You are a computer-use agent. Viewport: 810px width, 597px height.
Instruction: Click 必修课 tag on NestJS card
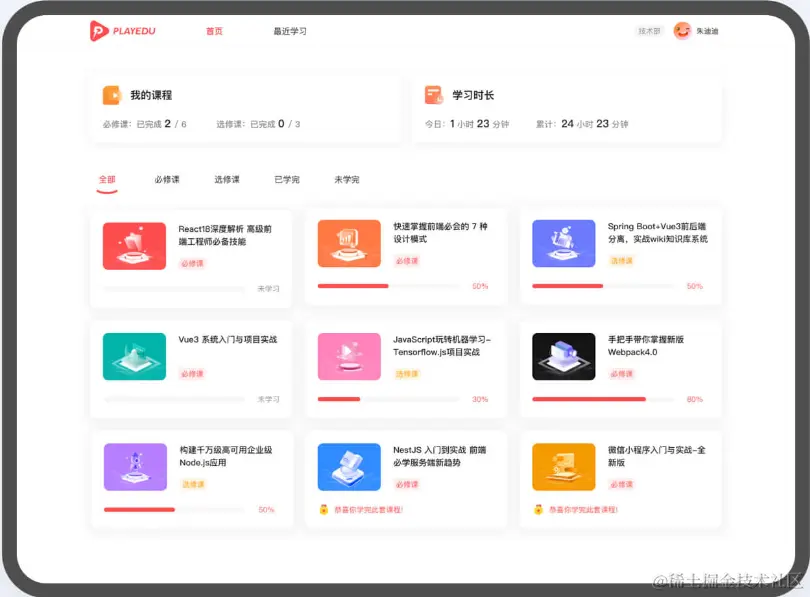[x=407, y=484]
